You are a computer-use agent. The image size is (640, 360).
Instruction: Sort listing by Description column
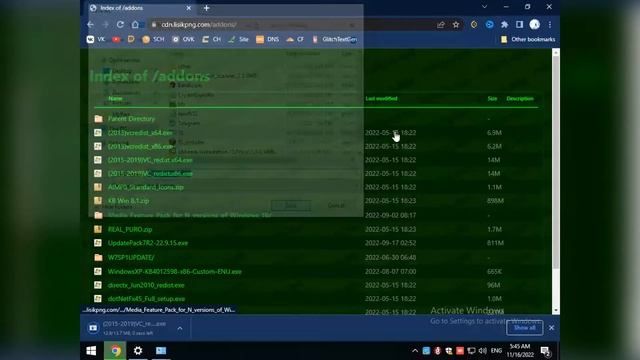[520, 98]
